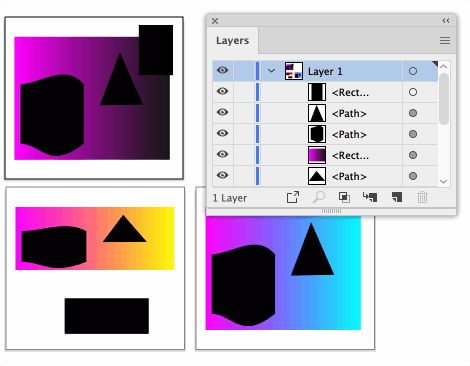The width and height of the screenshot is (470, 366).
Task: Click the Locate Object magnifier icon
Action: 319,197
